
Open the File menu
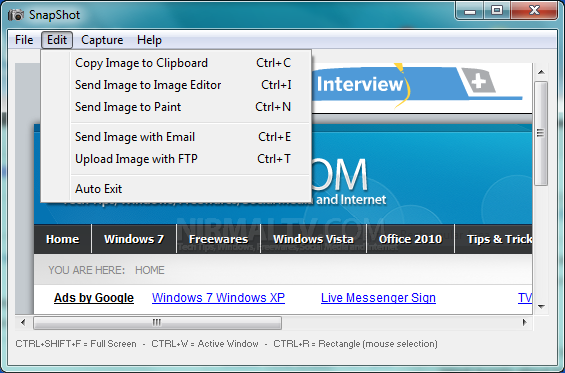24,40
